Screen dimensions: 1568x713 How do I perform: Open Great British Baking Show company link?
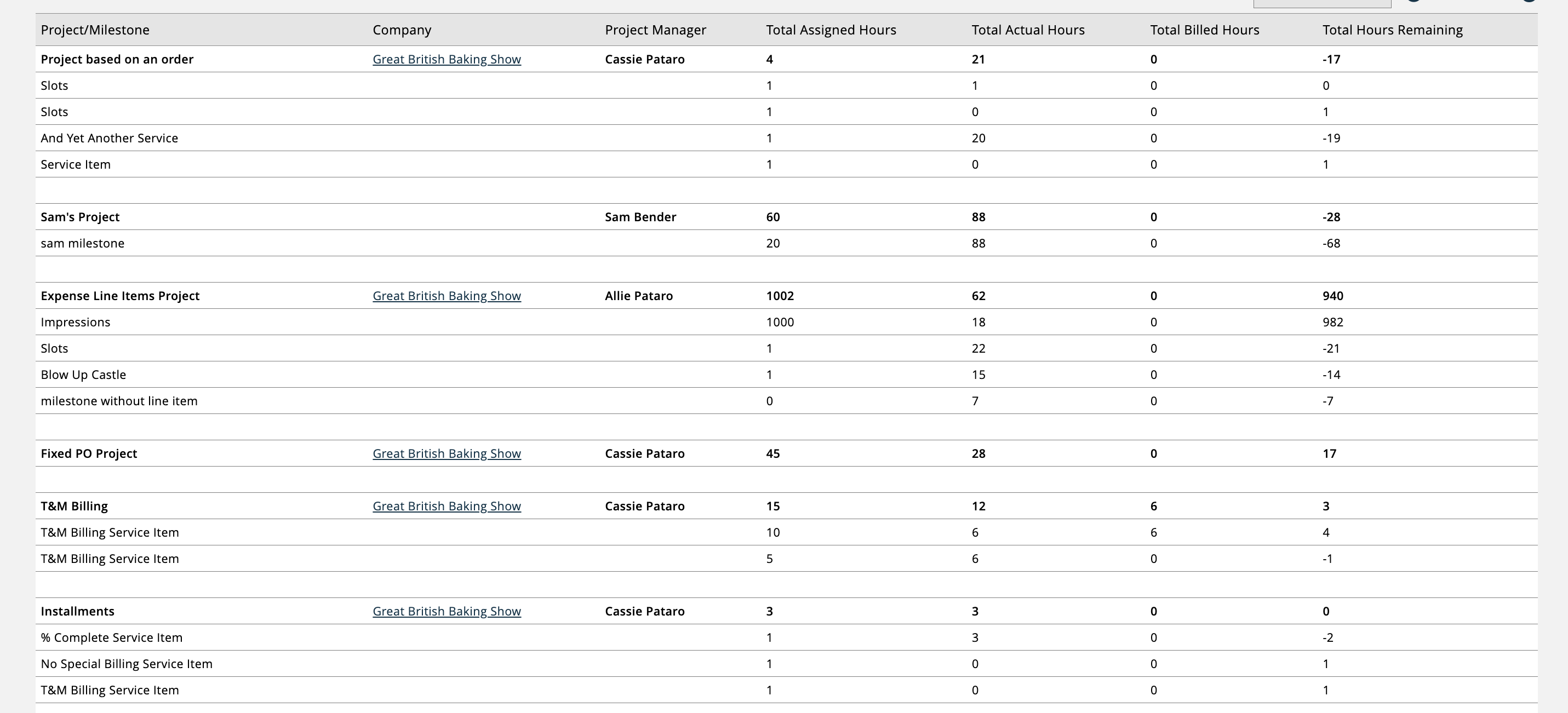[x=447, y=59]
